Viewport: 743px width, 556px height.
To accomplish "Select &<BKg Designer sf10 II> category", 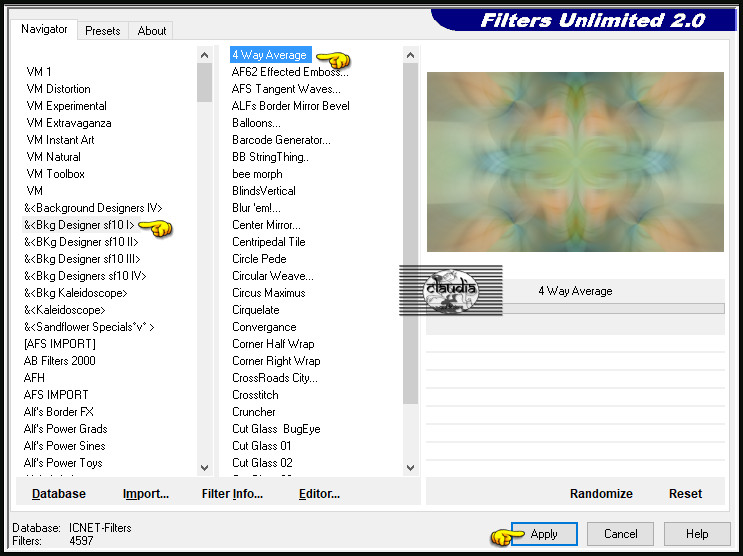I will (x=81, y=242).
